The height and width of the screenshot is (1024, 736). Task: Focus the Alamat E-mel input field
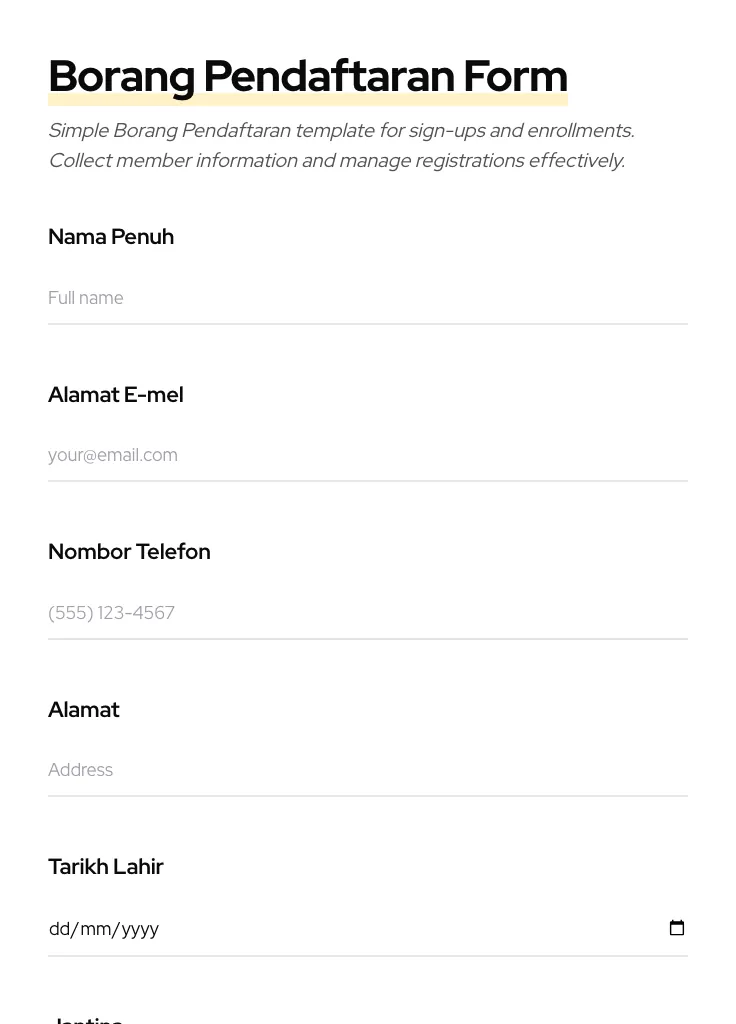(x=367, y=455)
